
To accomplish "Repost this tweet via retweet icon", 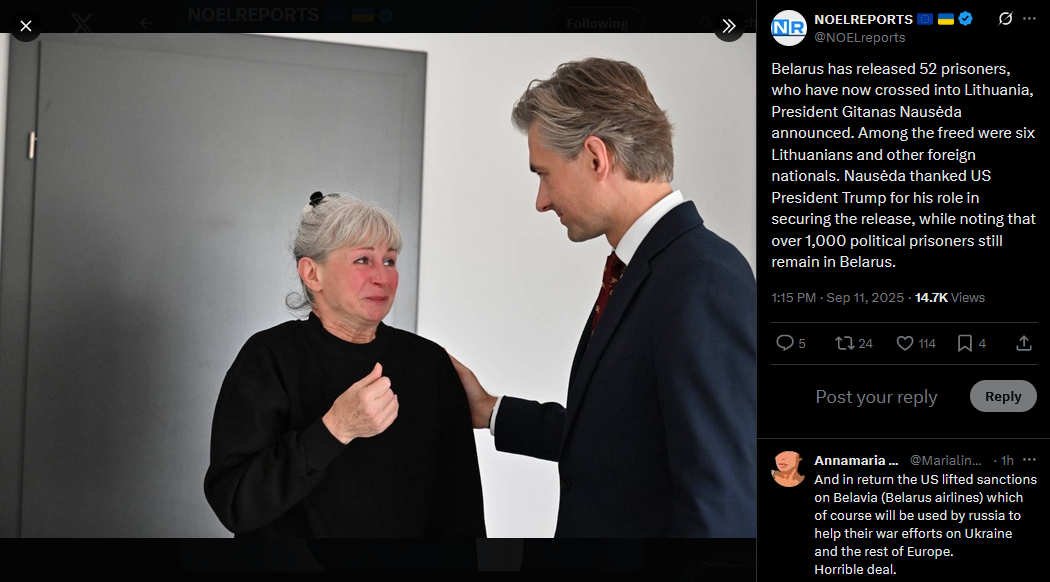I will [844, 343].
